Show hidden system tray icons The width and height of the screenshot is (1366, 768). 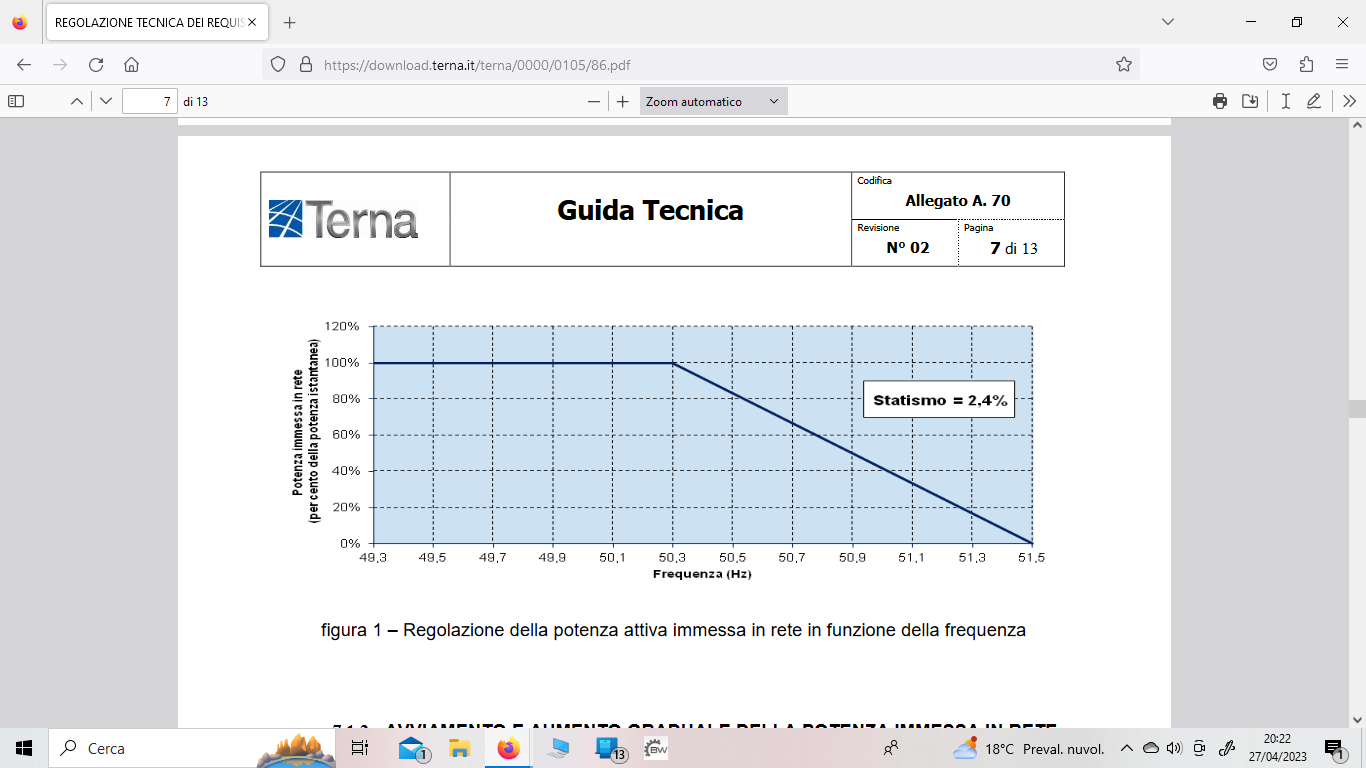[1127, 748]
